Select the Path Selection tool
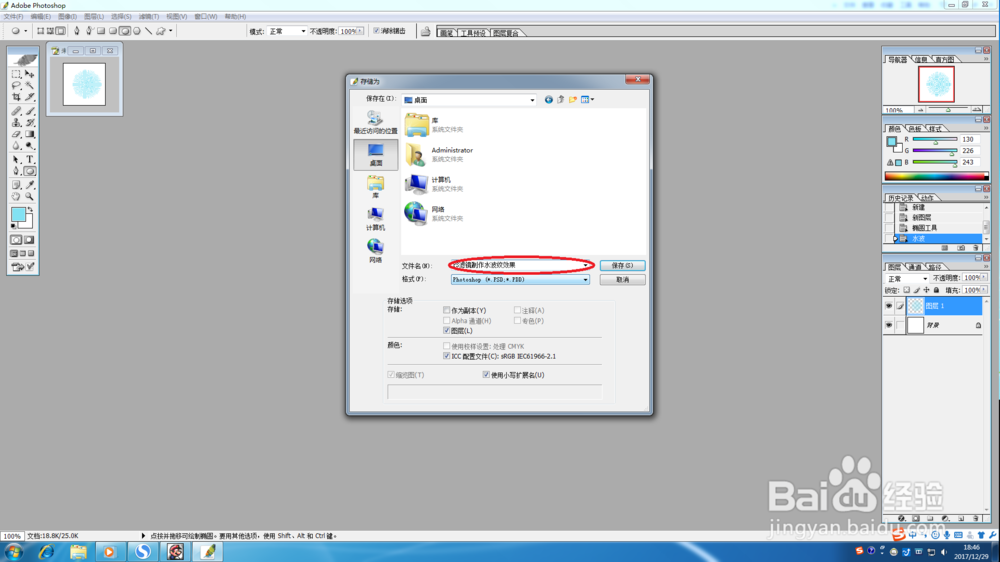The image size is (1000, 562). point(17,159)
